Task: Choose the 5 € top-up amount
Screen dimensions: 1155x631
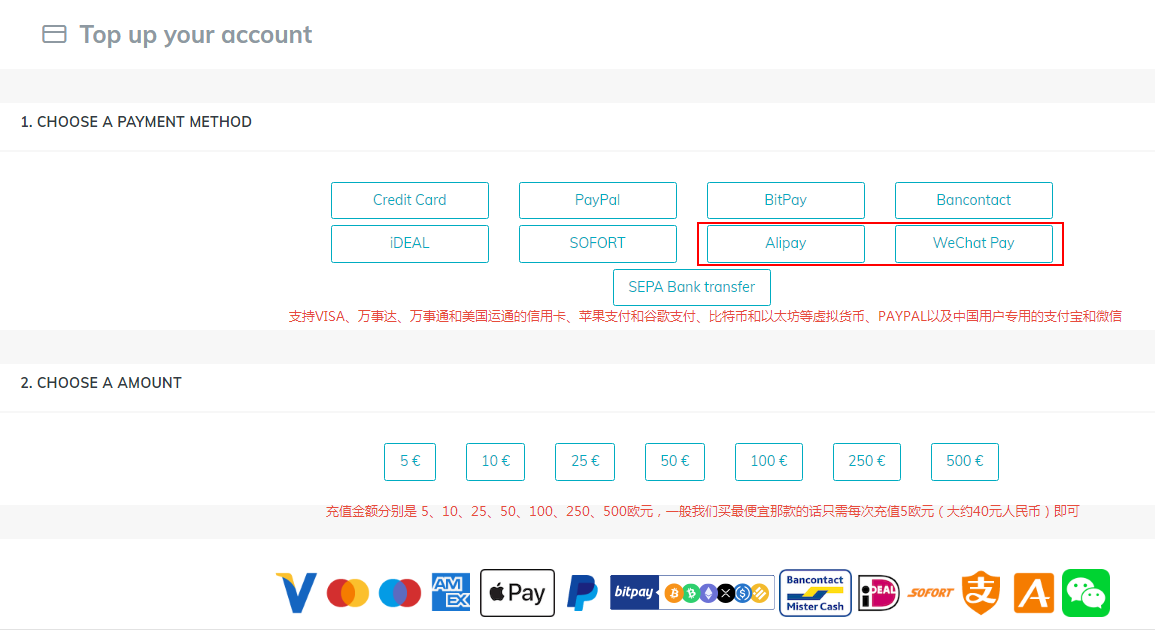Action: [410, 462]
